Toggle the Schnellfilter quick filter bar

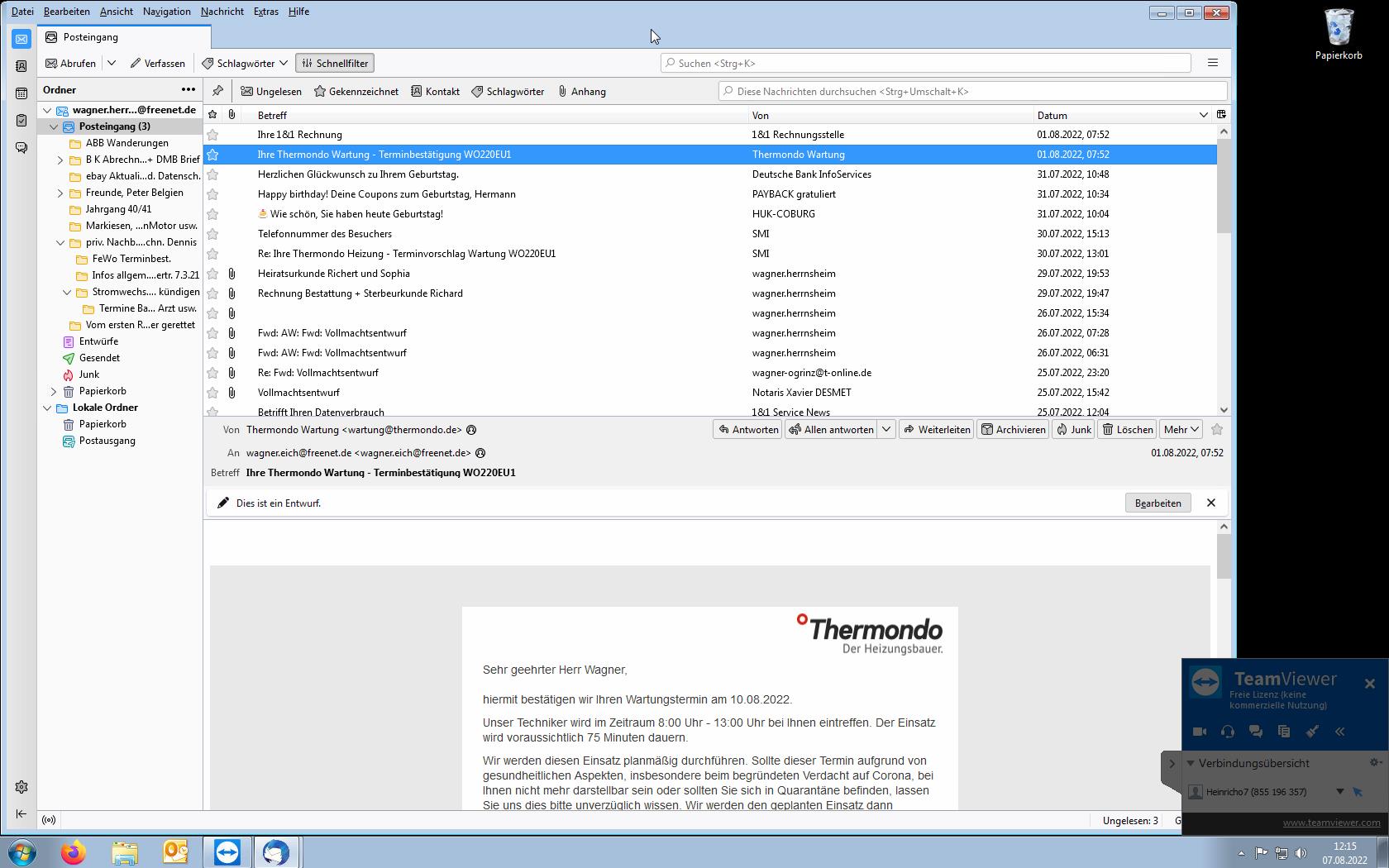[x=335, y=63]
